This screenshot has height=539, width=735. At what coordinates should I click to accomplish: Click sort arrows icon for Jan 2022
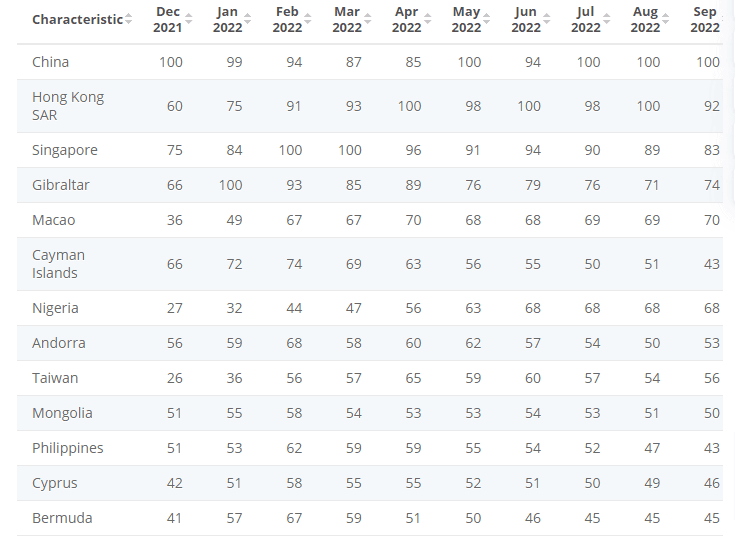[x=248, y=20]
